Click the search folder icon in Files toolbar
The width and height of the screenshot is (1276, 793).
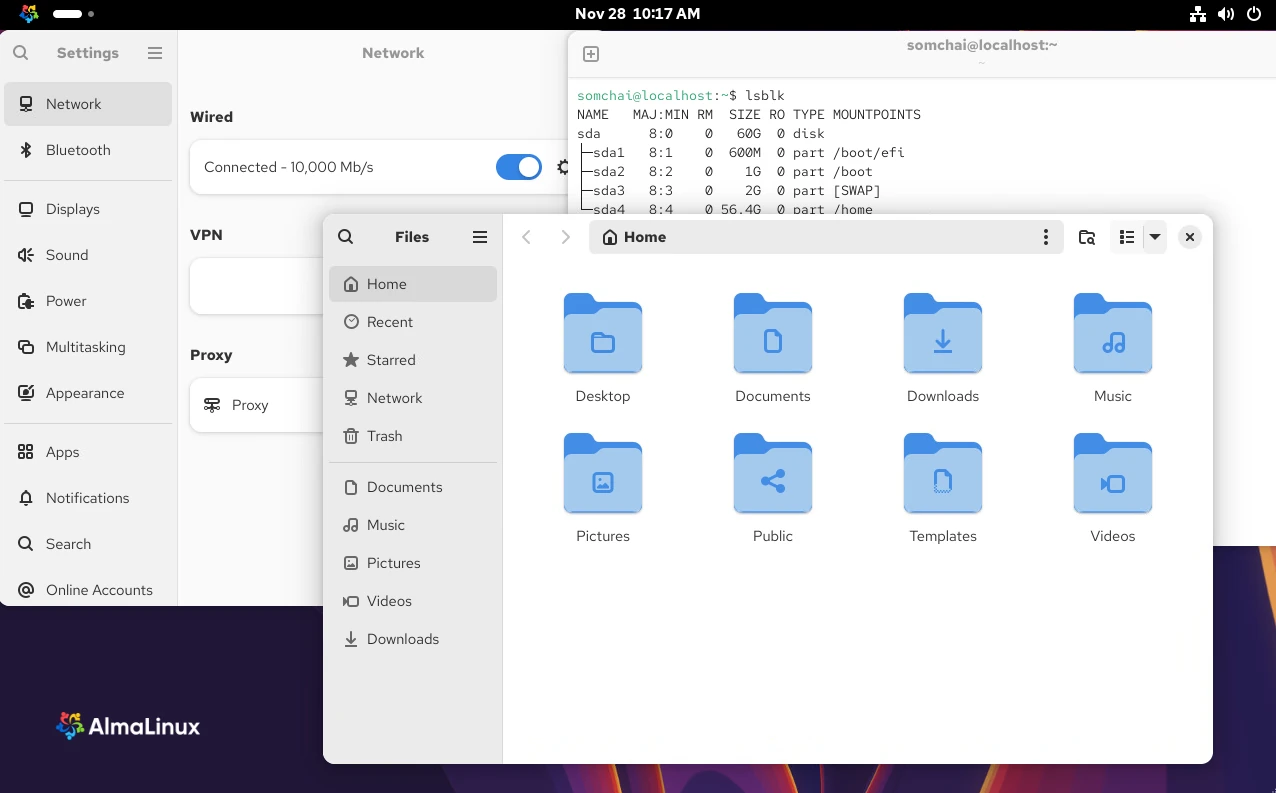click(1087, 237)
